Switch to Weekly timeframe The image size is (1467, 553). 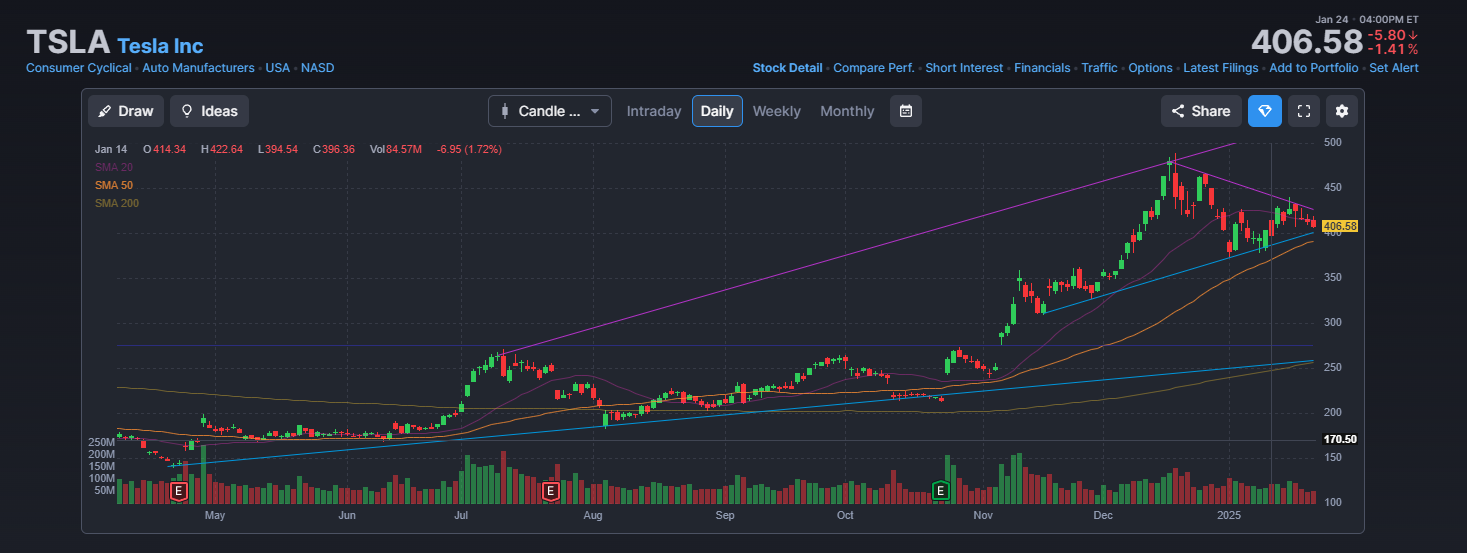[x=777, y=111]
